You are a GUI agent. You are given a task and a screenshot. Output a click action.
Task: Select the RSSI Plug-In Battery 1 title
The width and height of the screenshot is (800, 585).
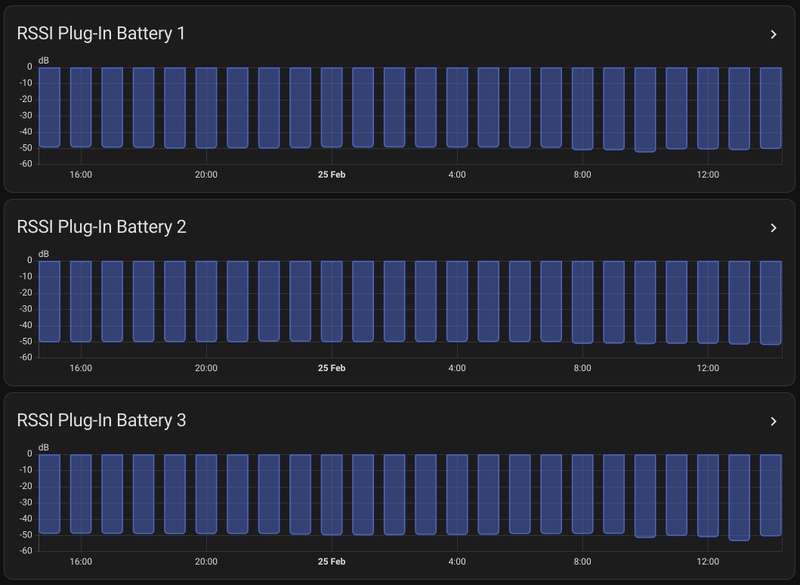pos(101,34)
